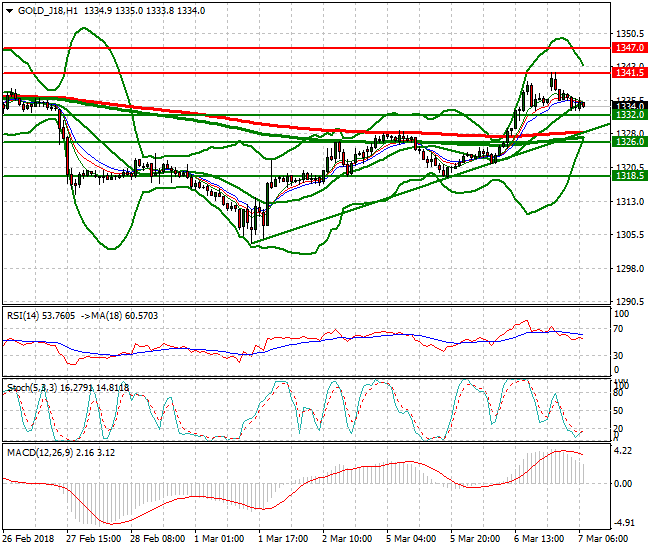Click the 6 Mar 13:00 time label
The image size is (650, 550).
point(539,539)
